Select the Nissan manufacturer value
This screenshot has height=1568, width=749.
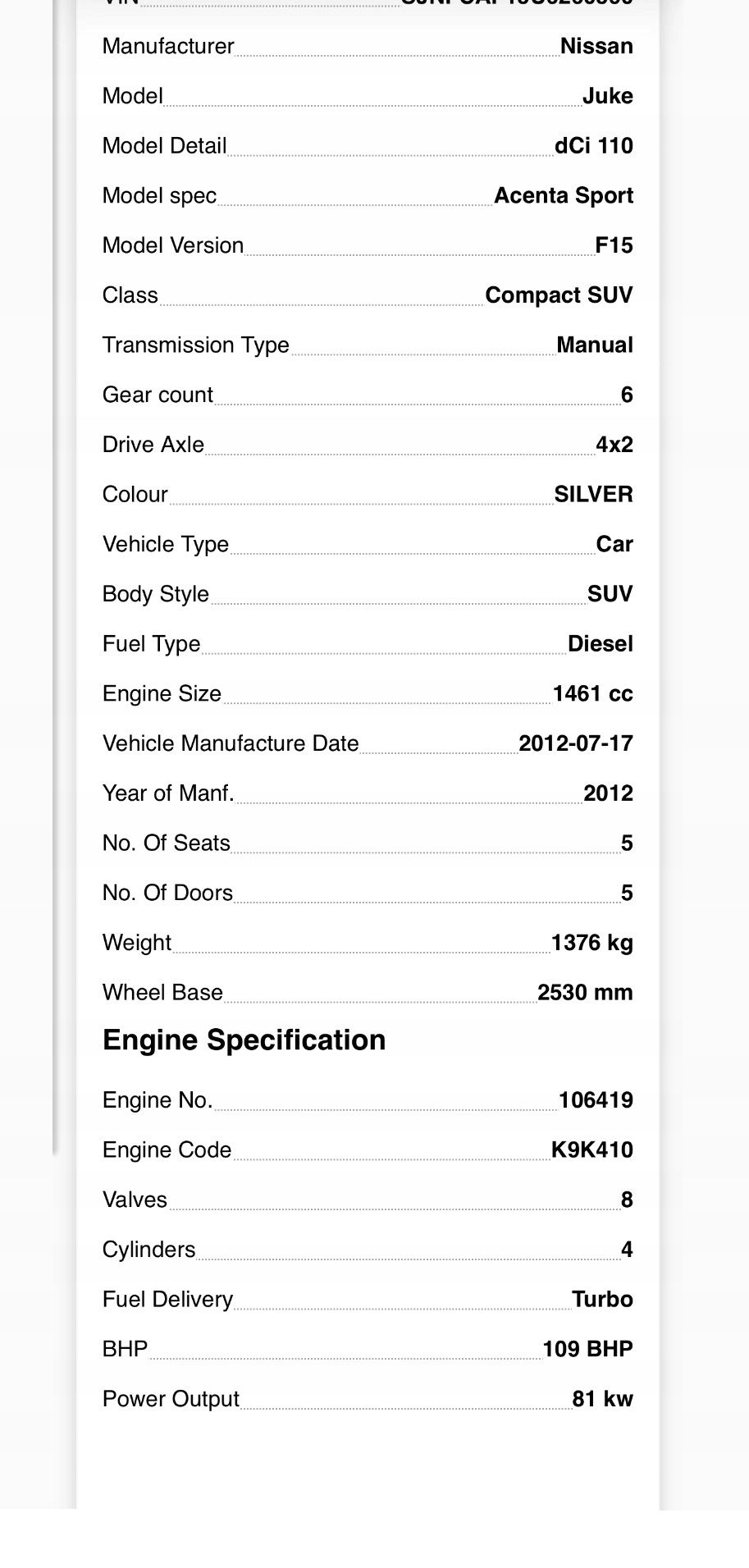click(596, 46)
